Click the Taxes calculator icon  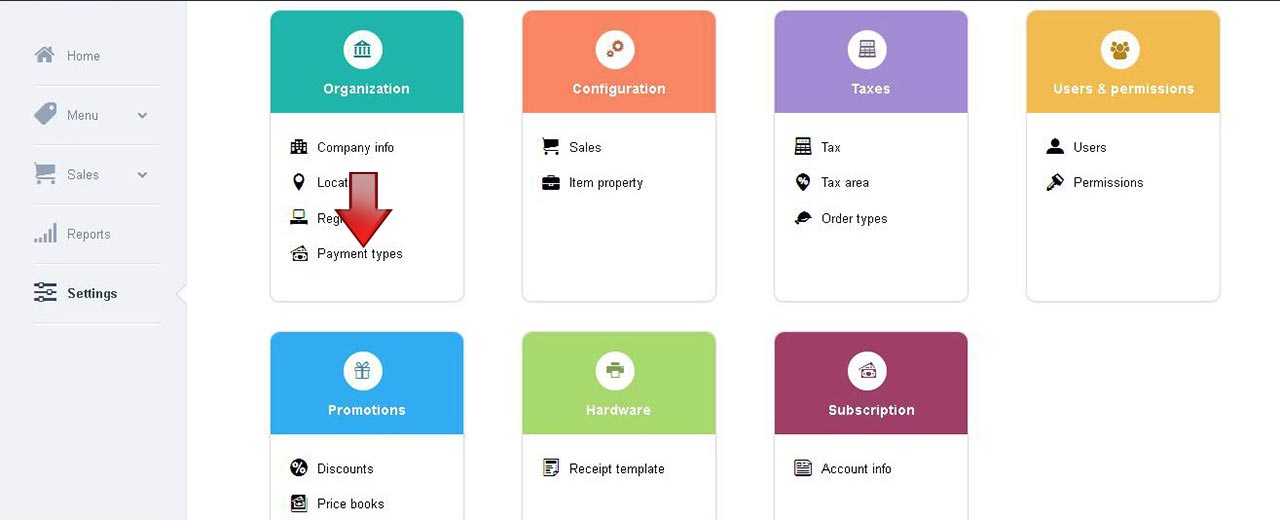tap(867, 49)
